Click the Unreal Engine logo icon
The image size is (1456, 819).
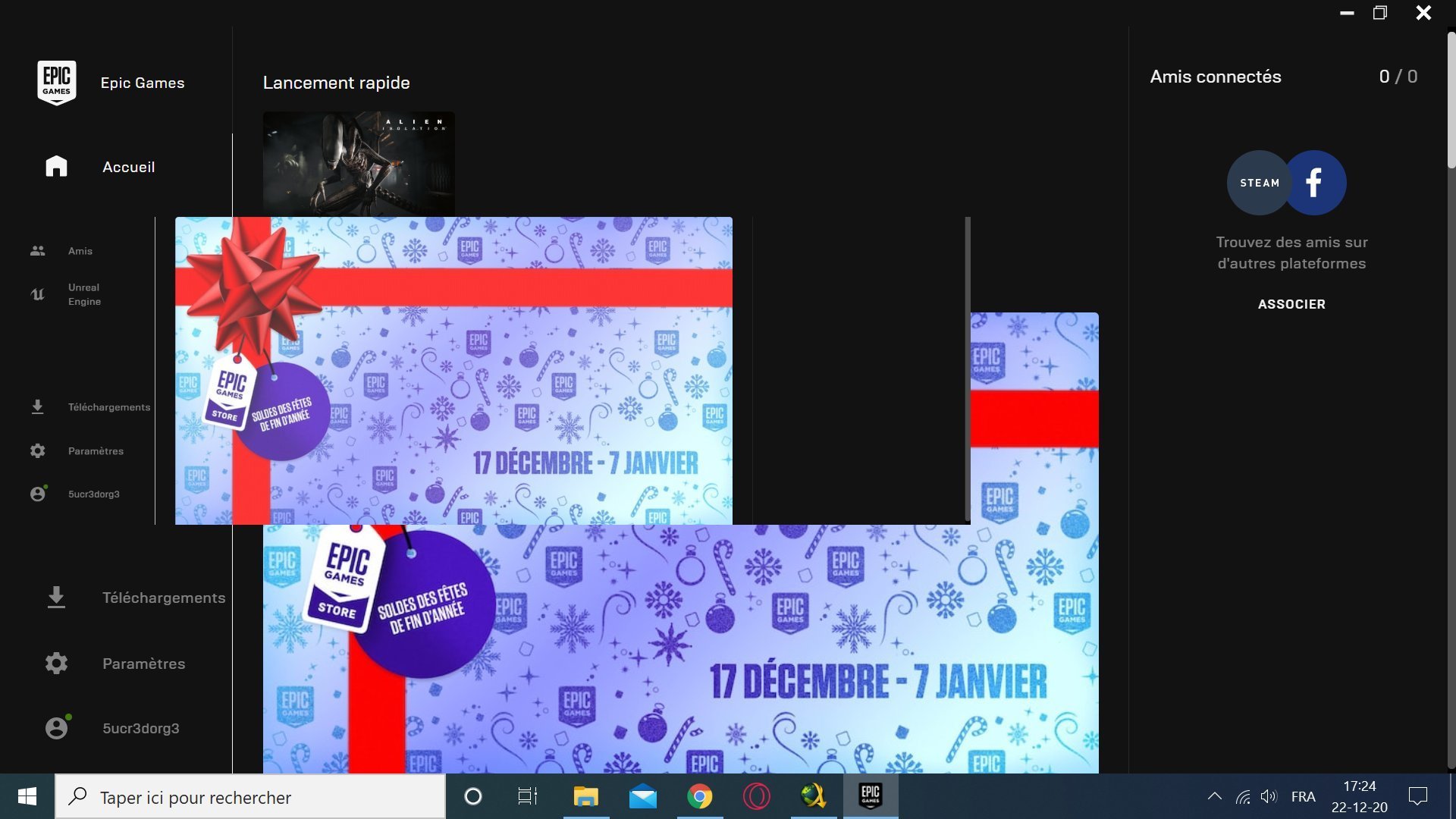coord(37,294)
